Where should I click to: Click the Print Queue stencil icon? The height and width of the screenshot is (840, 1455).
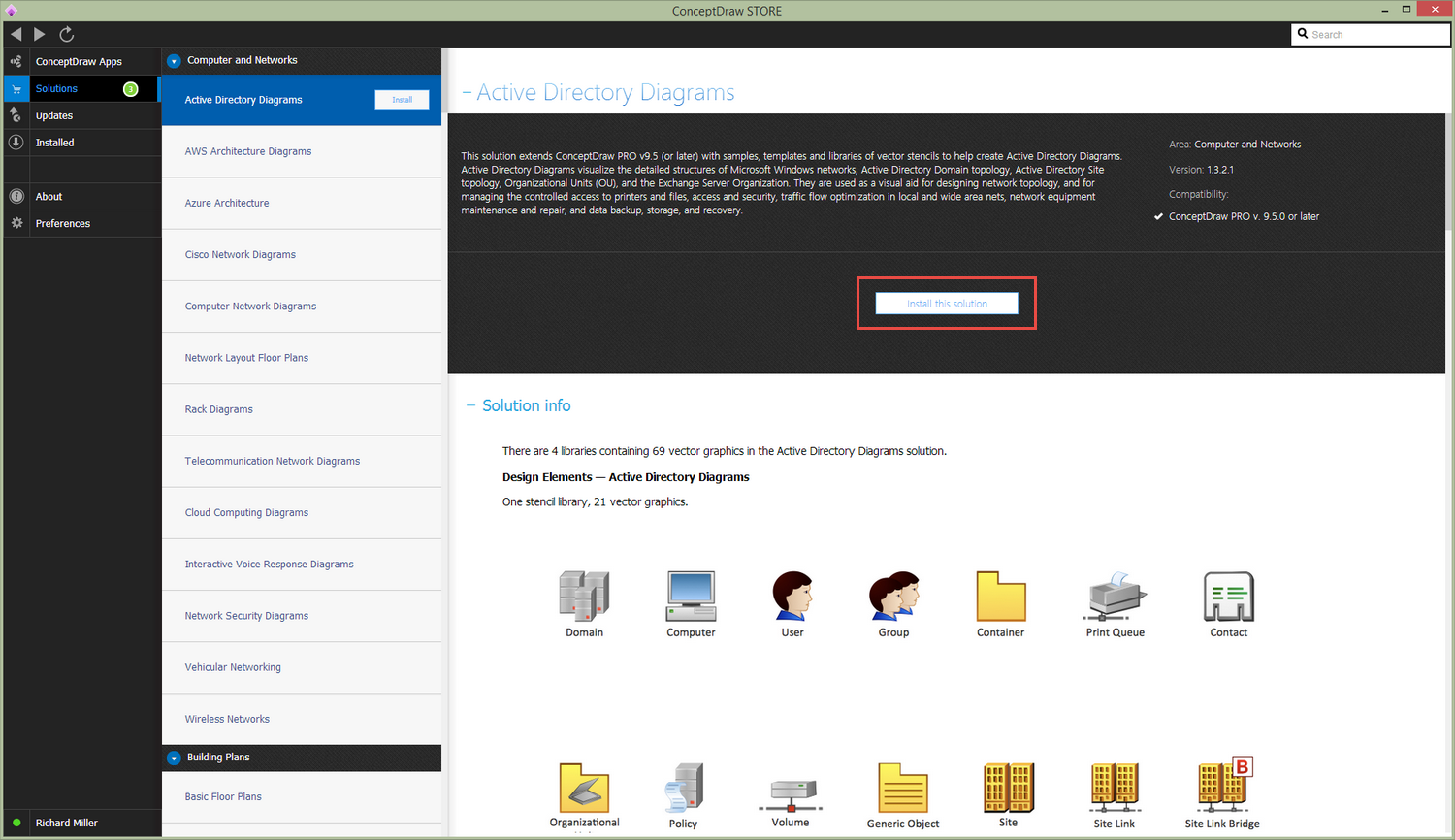pyautogui.click(x=1115, y=596)
